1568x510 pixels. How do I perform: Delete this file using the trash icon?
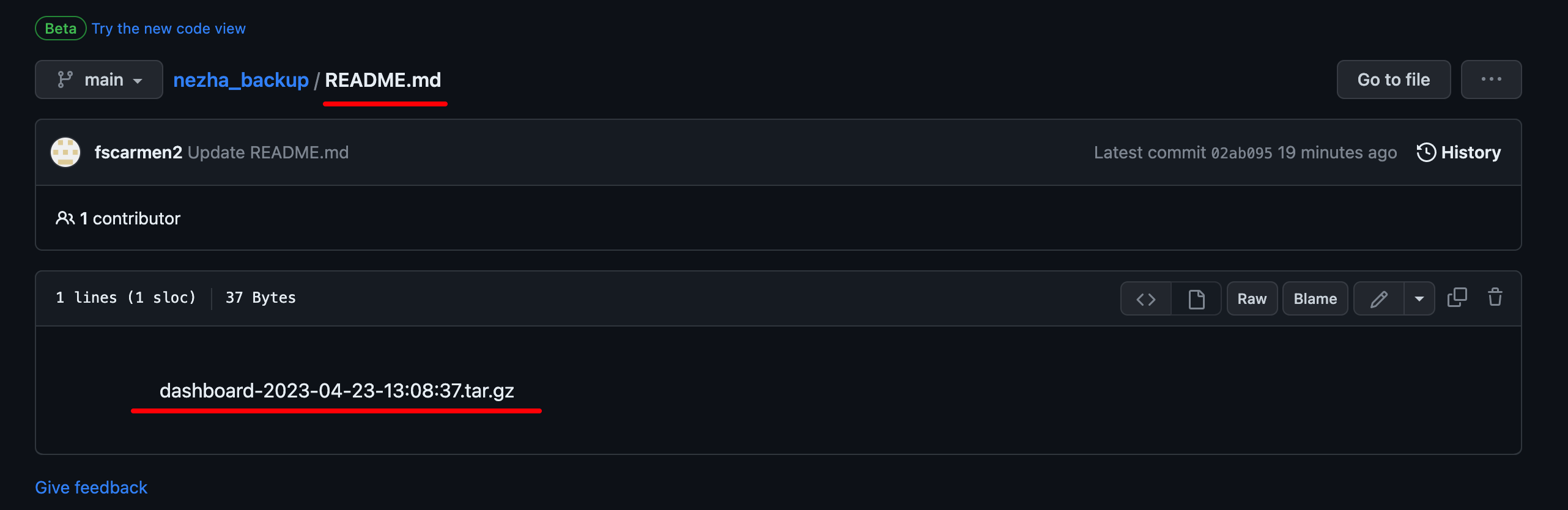click(1495, 298)
